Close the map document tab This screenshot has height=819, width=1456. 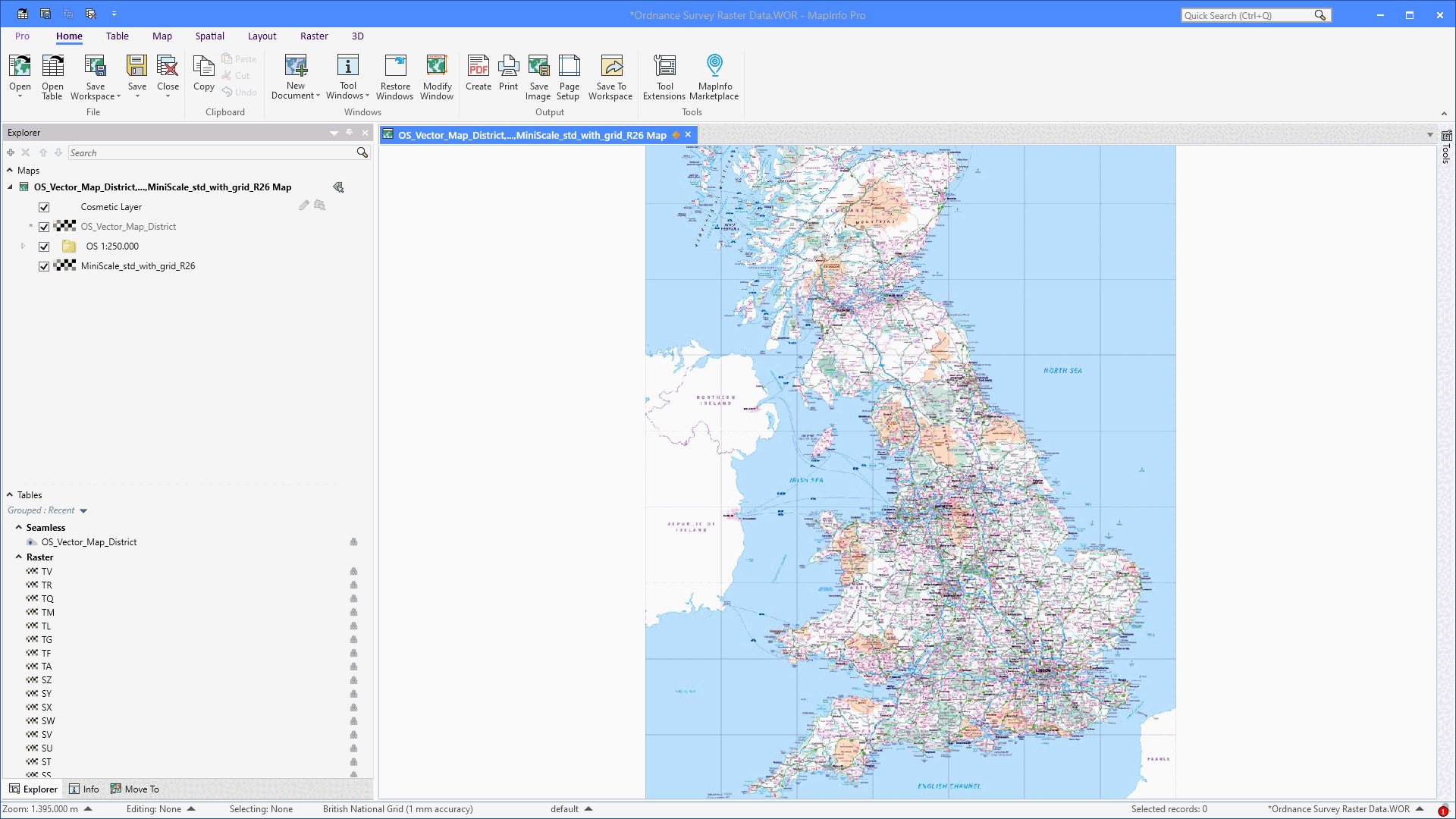coord(689,135)
